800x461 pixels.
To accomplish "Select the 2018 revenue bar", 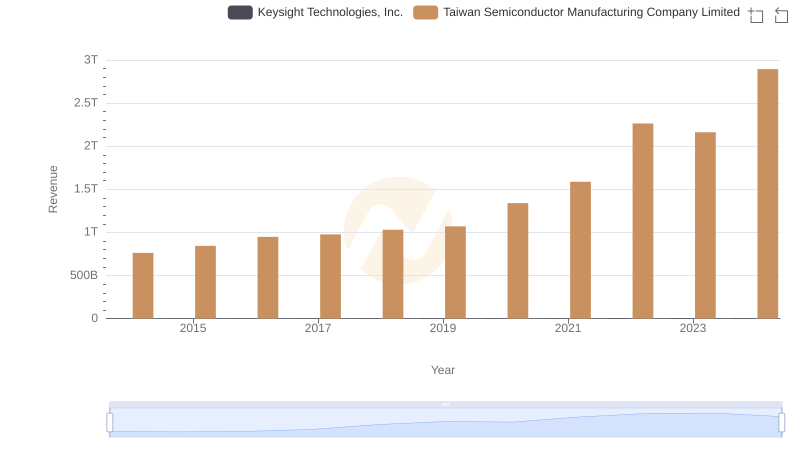I will [x=393, y=274].
